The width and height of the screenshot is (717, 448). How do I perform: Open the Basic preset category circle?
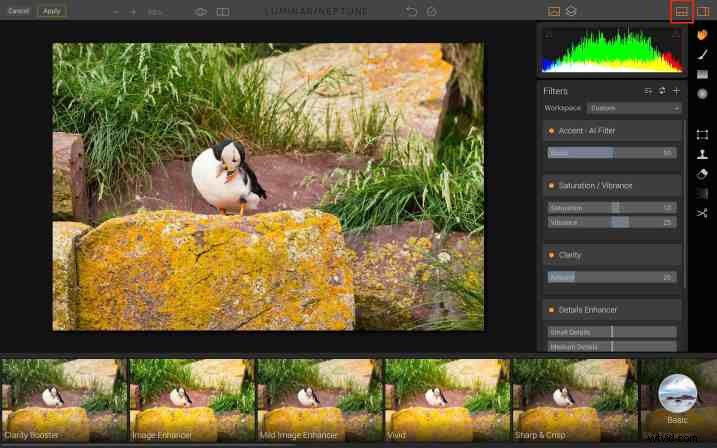click(x=677, y=393)
